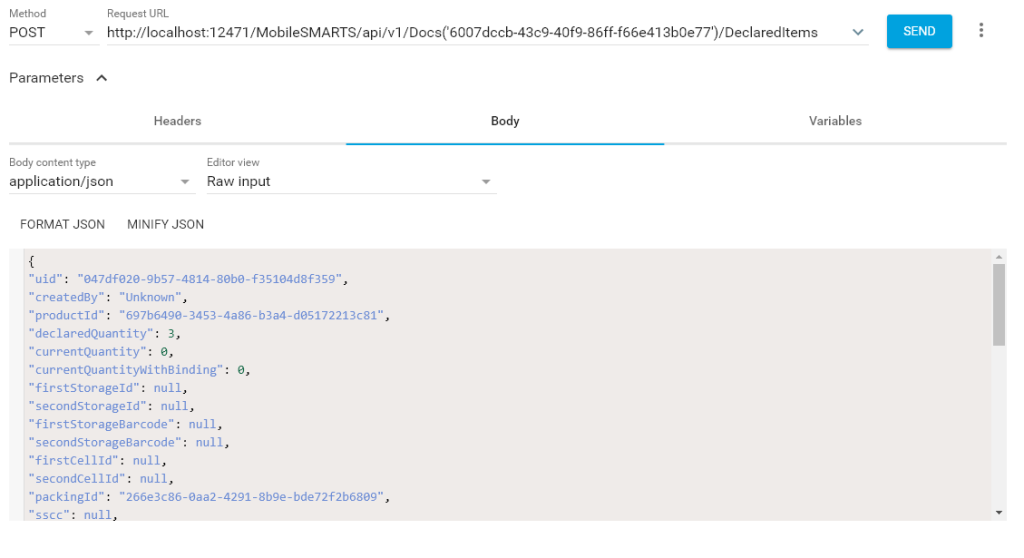Click FORMAT JSON button
Image resolution: width=1024 pixels, height=558 pixels.
[62, 224]
